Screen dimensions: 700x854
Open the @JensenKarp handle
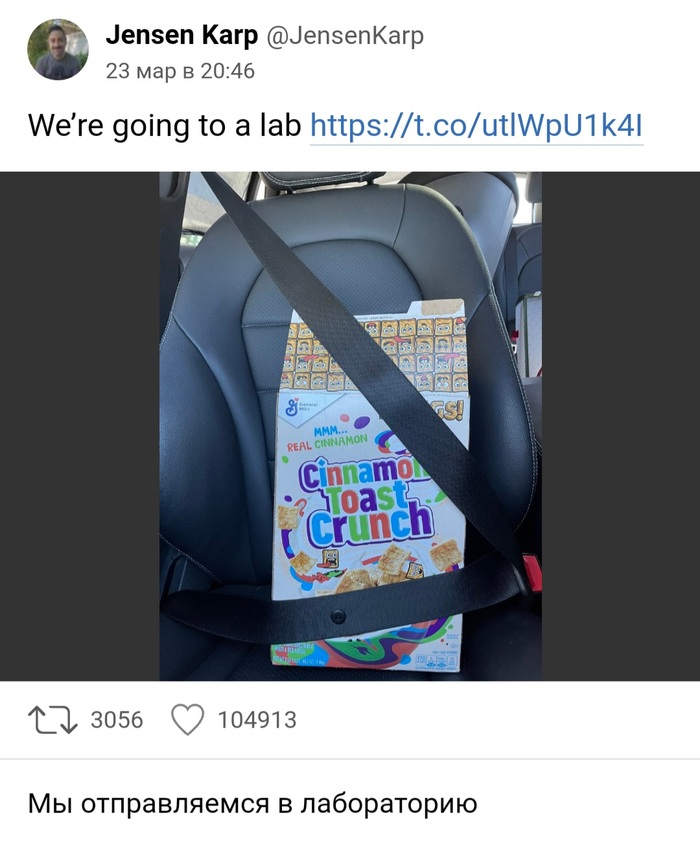point(345,36)
